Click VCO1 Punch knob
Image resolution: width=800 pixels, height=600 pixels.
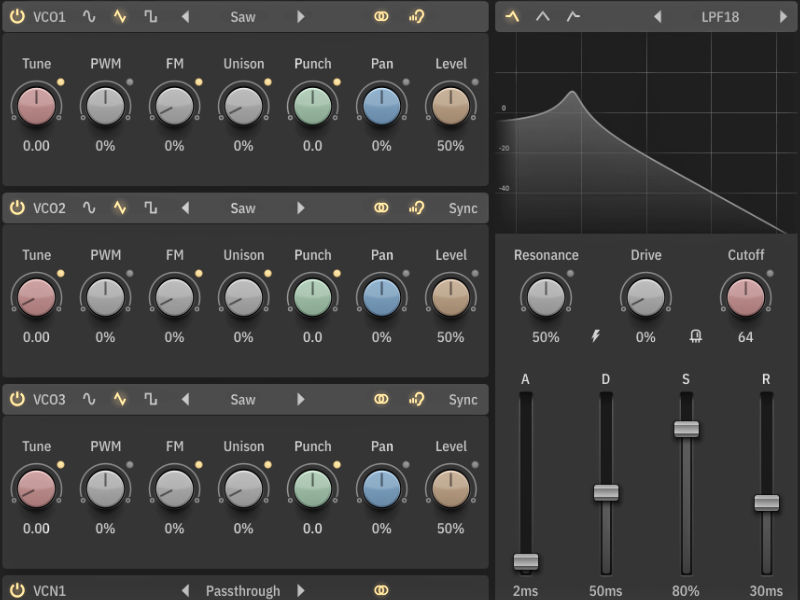click(x=312, y=106)
